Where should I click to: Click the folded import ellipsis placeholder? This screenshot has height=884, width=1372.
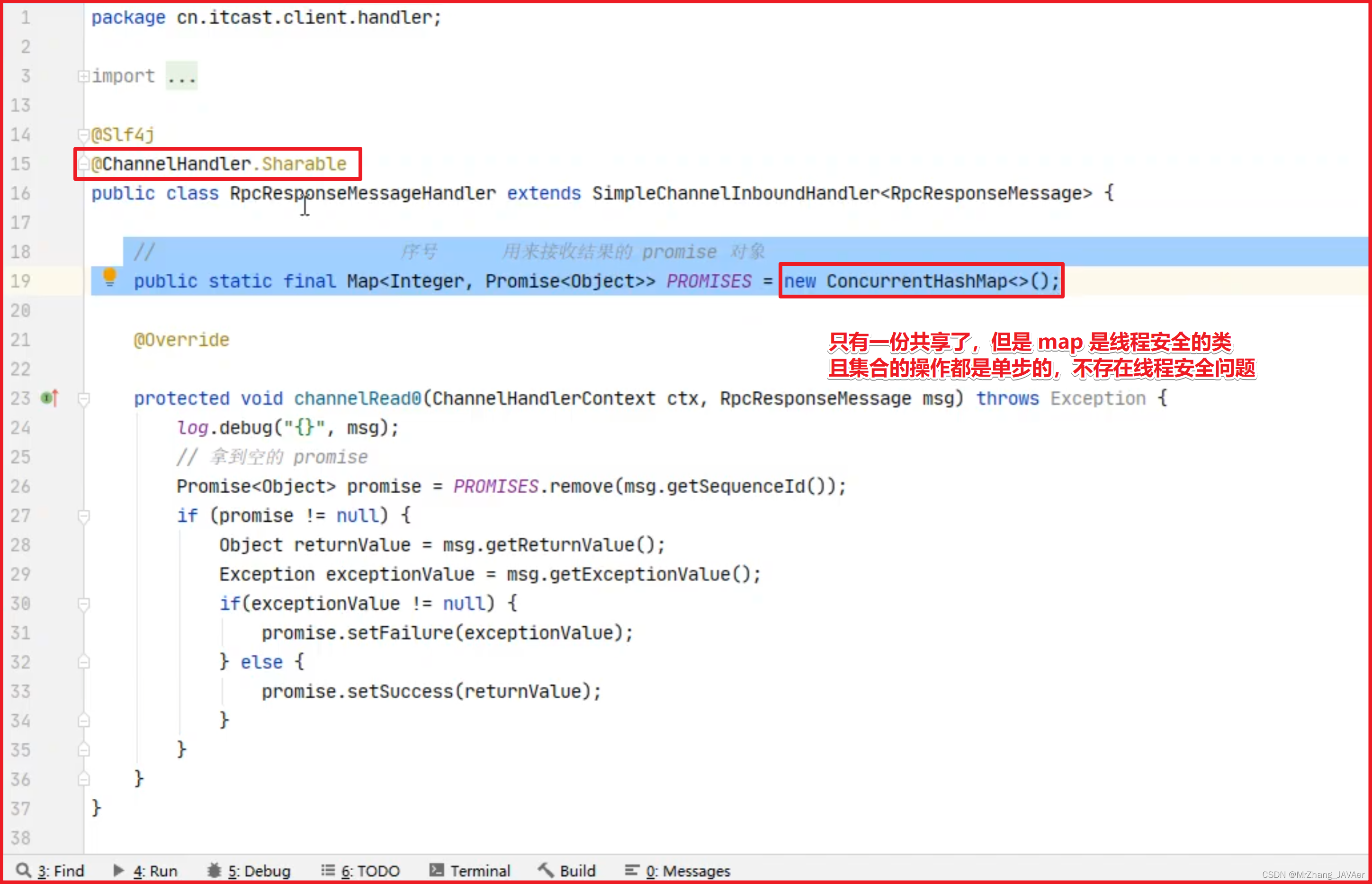coord(182,76)
